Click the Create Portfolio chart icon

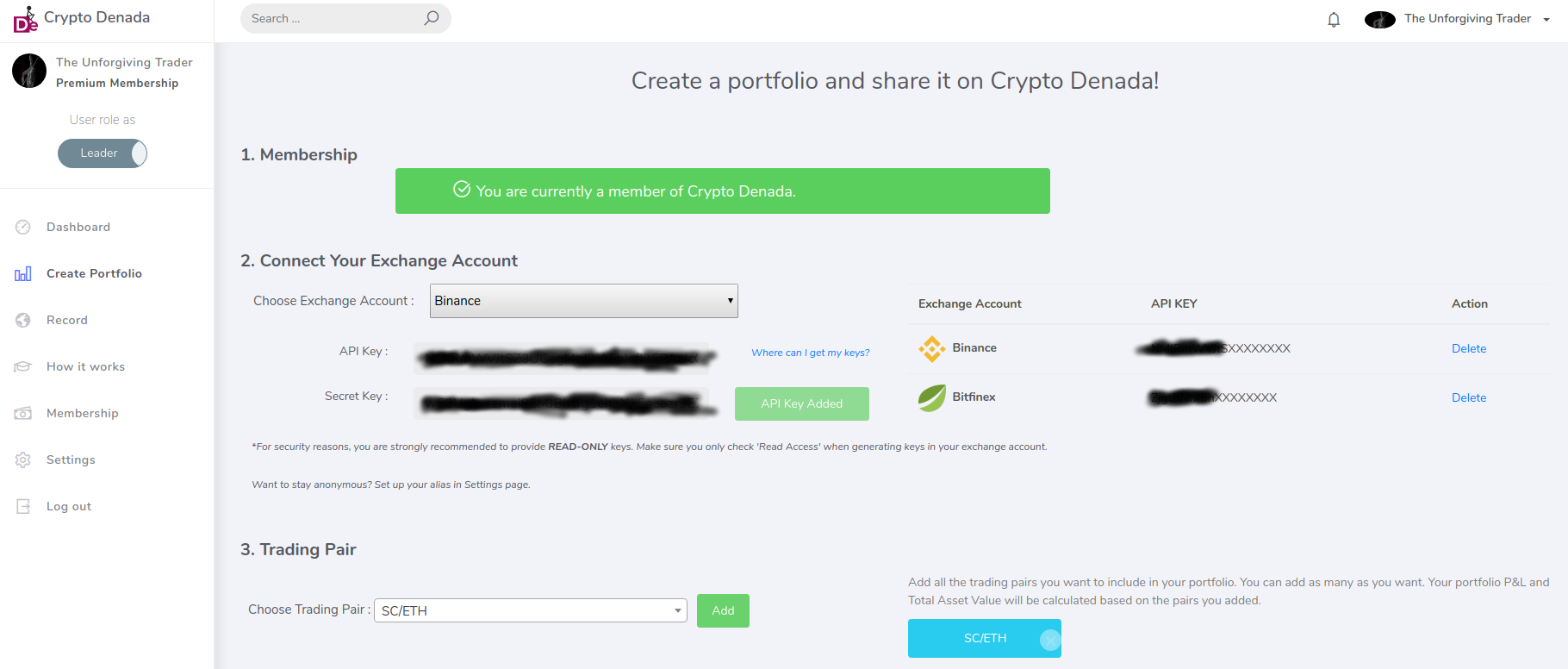(23, 273)
